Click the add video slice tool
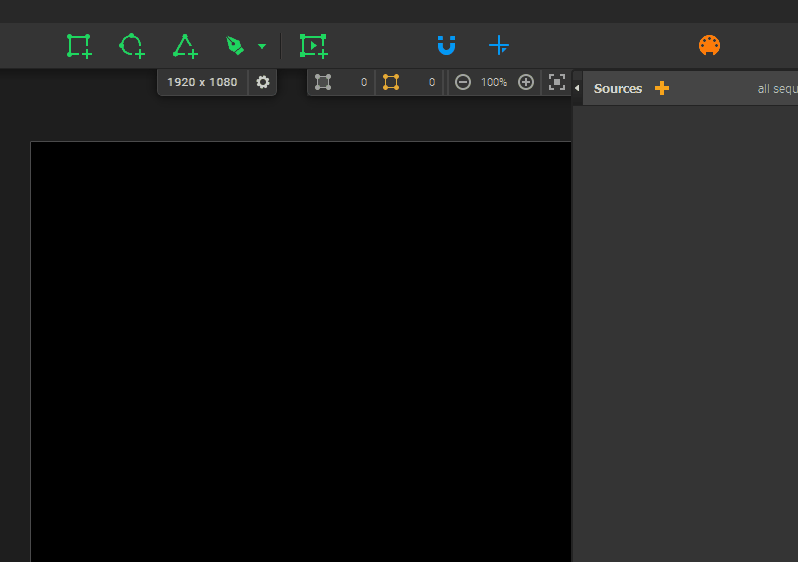The width and height of the screenshot is (798, 562). click(x=314, y=46)
